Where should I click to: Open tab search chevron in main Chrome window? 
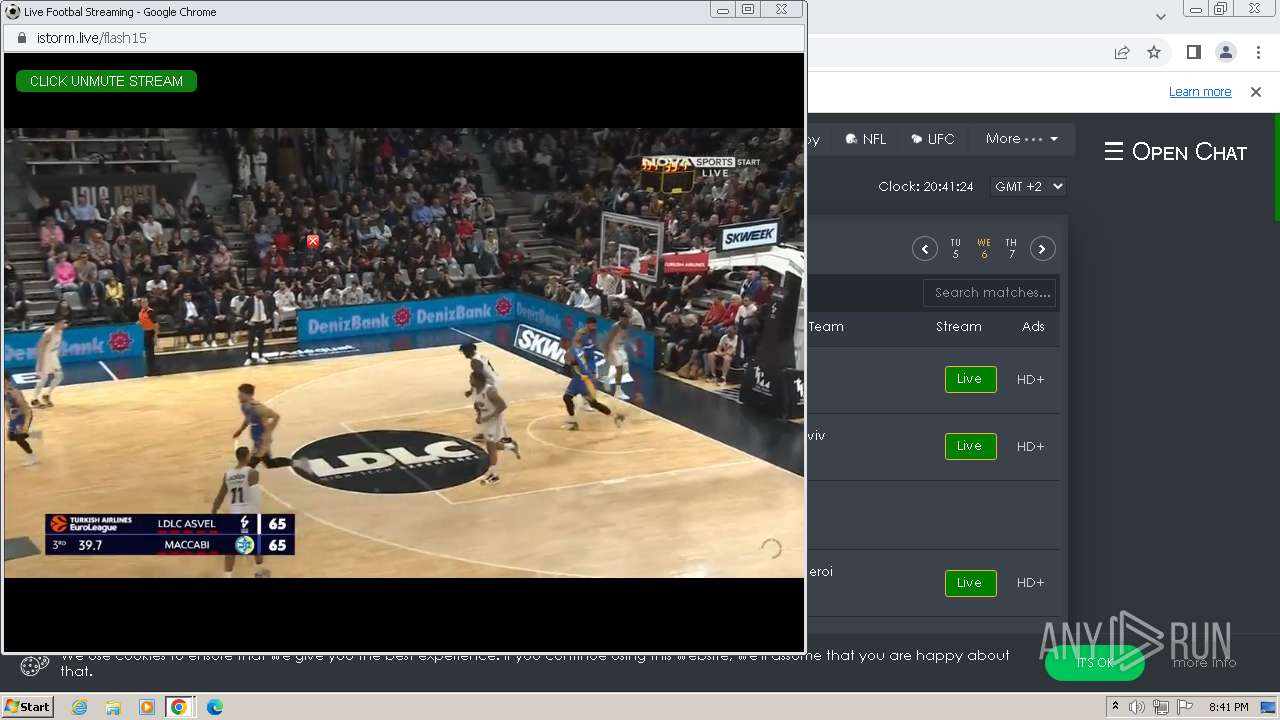[x=1160, y=16]
